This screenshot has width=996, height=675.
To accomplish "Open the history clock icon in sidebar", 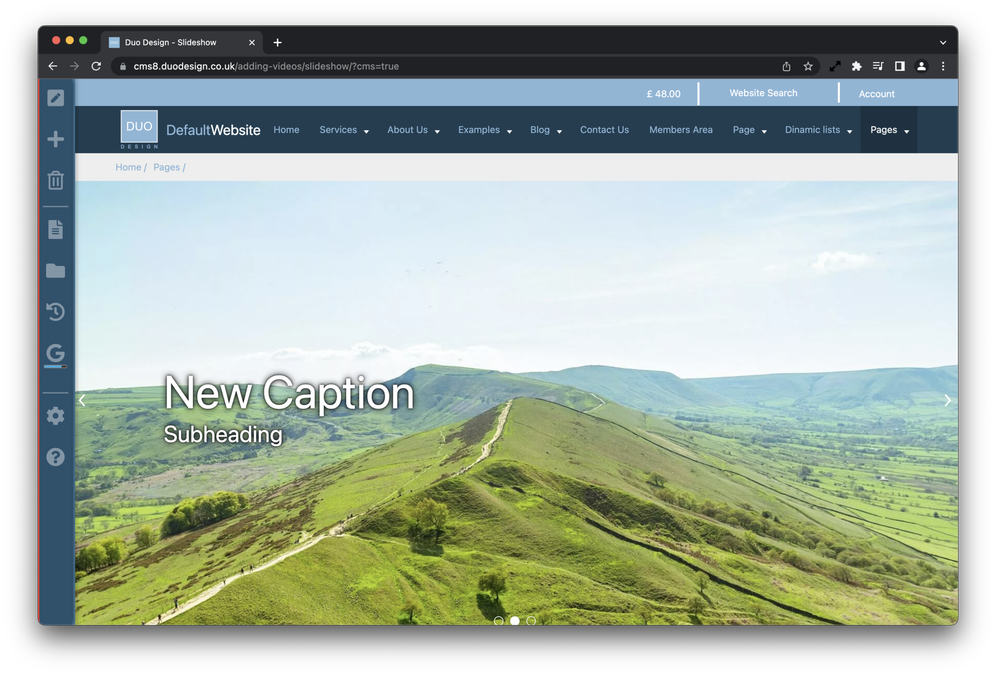I will tap(56, 312).
